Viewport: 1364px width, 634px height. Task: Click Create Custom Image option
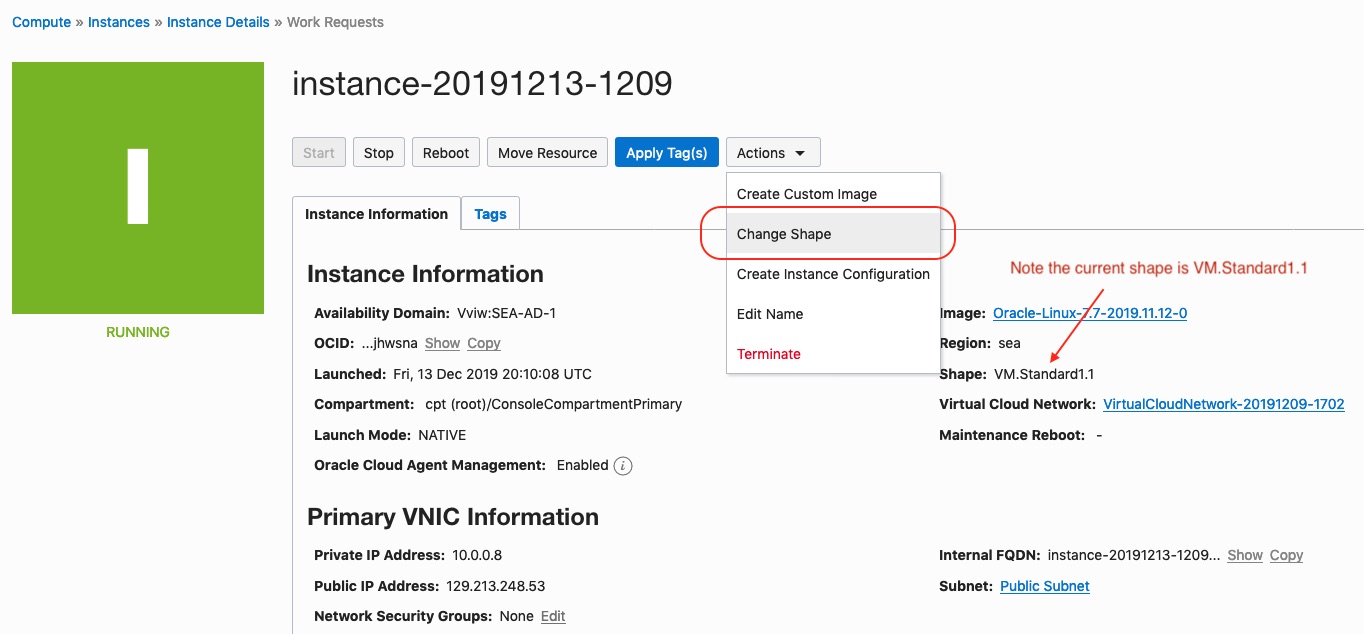[805, 193]
